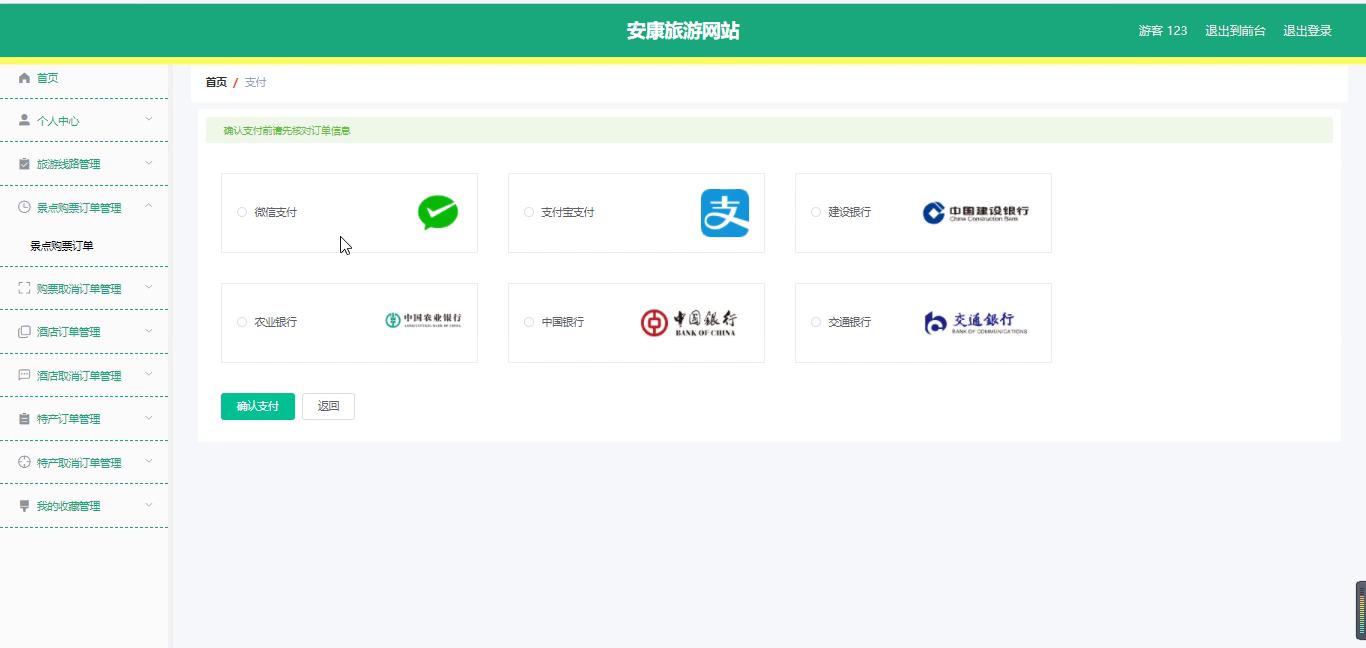The height and width of the screenshot is (648, 1366).
Task: Select the 交通银行 radio button
Action: (x=816, y=322)
